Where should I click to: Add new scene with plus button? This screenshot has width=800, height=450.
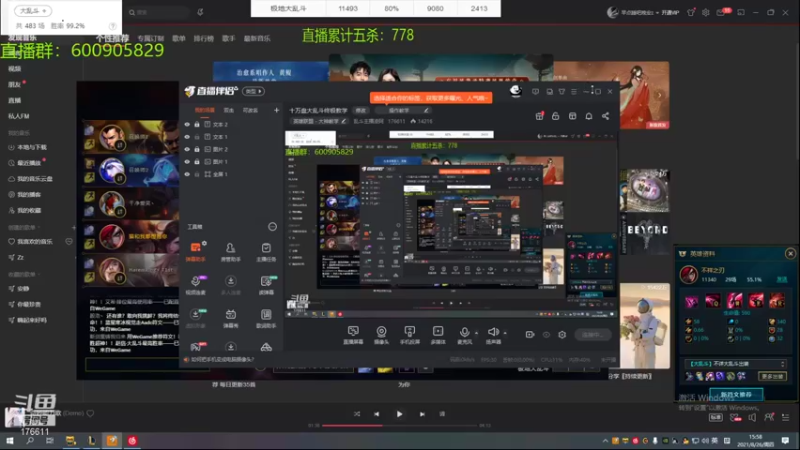click(277, 110)
